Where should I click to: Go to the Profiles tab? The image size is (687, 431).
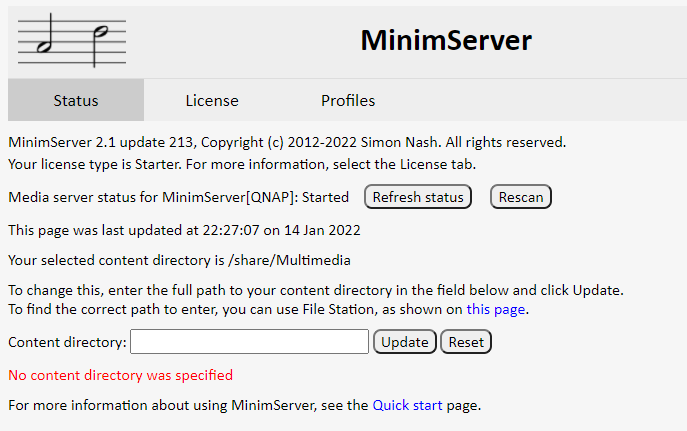click(x=348, y=100)
